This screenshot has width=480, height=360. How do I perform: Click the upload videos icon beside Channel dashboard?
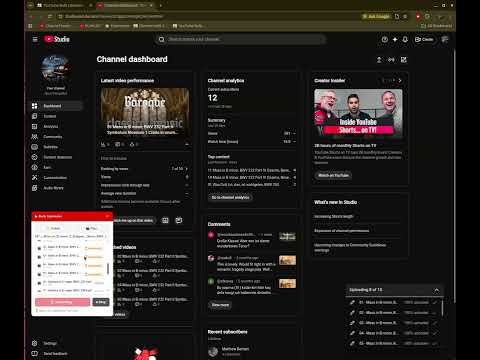379,60
